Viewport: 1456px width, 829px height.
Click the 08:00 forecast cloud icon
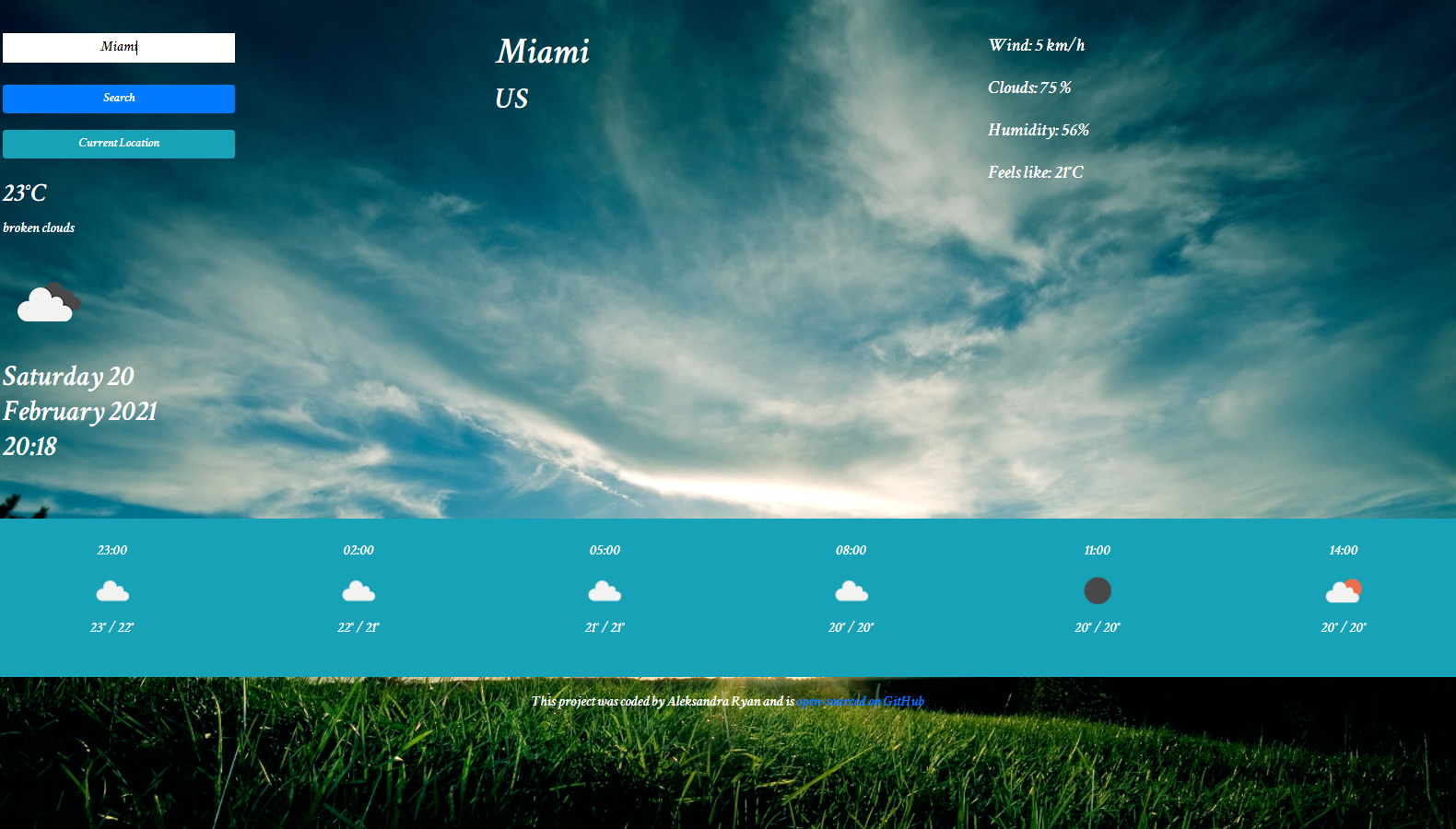(851, 590)
